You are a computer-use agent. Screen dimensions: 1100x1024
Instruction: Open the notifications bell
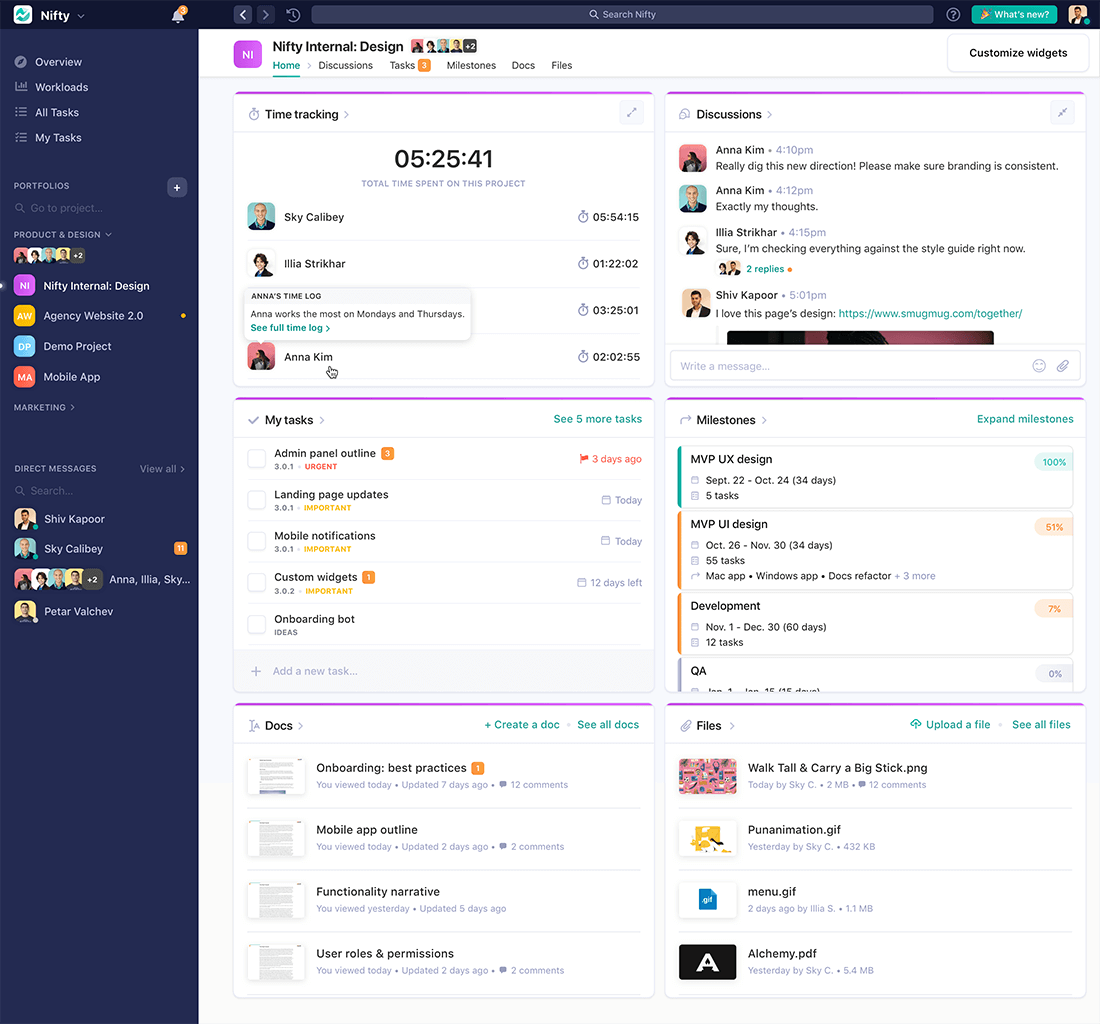click(x=178, y=15)
